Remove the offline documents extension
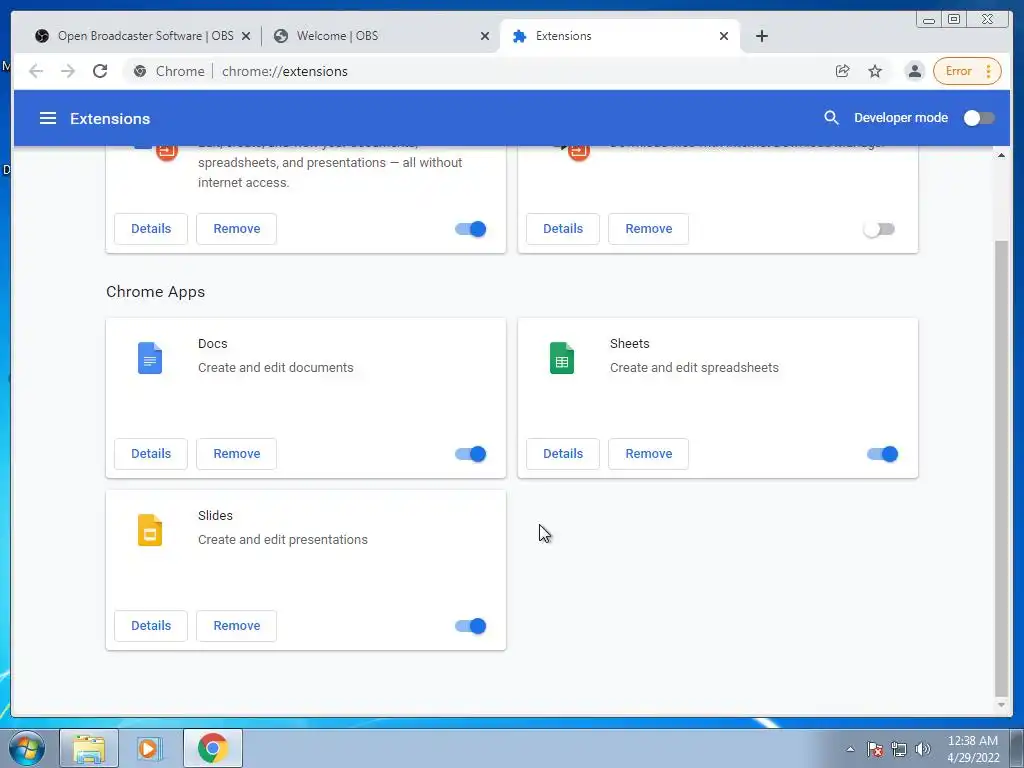This screenshot has height=768, width=1024. [236, 229]
